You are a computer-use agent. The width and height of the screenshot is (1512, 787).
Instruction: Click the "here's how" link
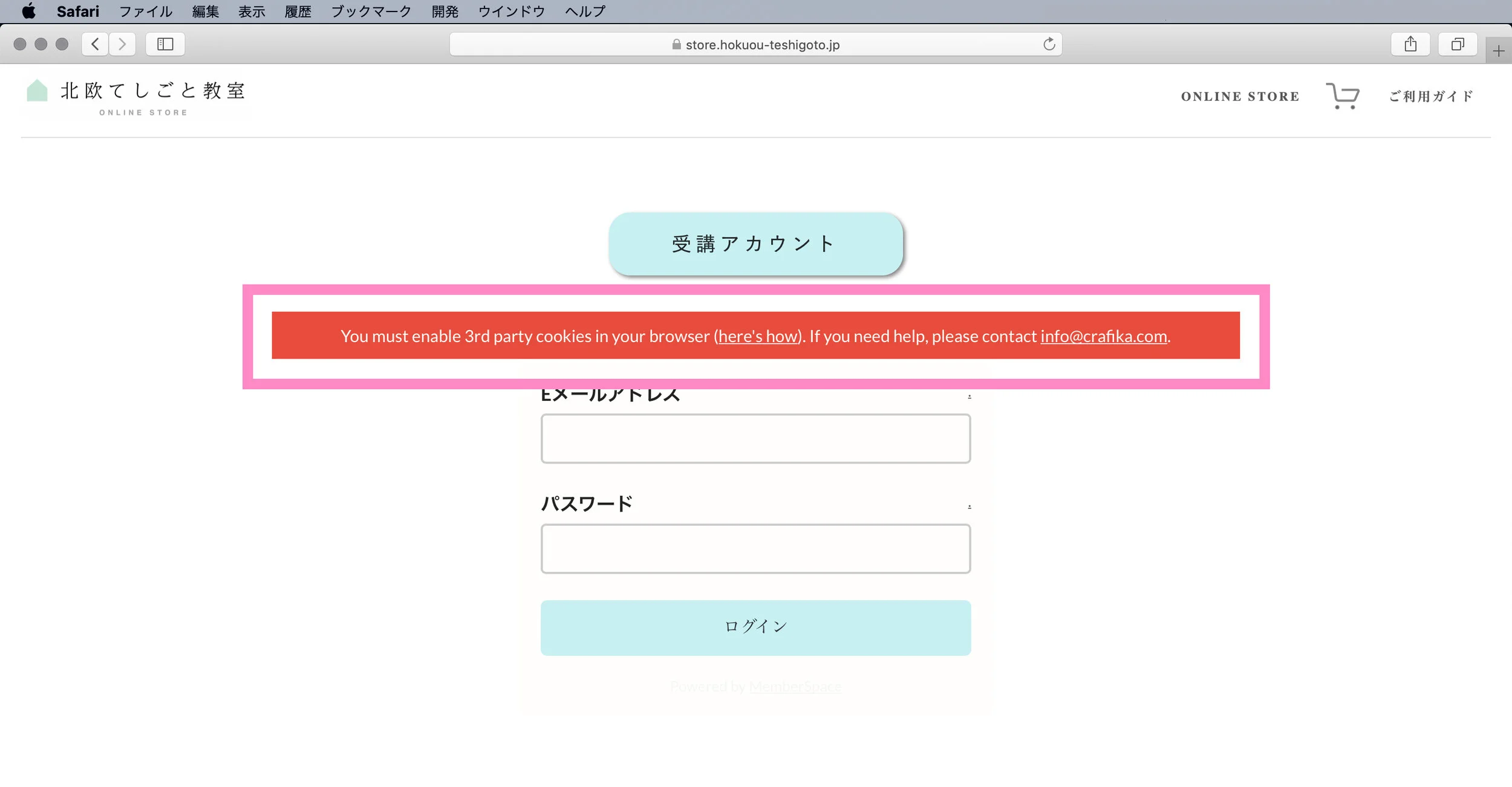pos(758,336)
